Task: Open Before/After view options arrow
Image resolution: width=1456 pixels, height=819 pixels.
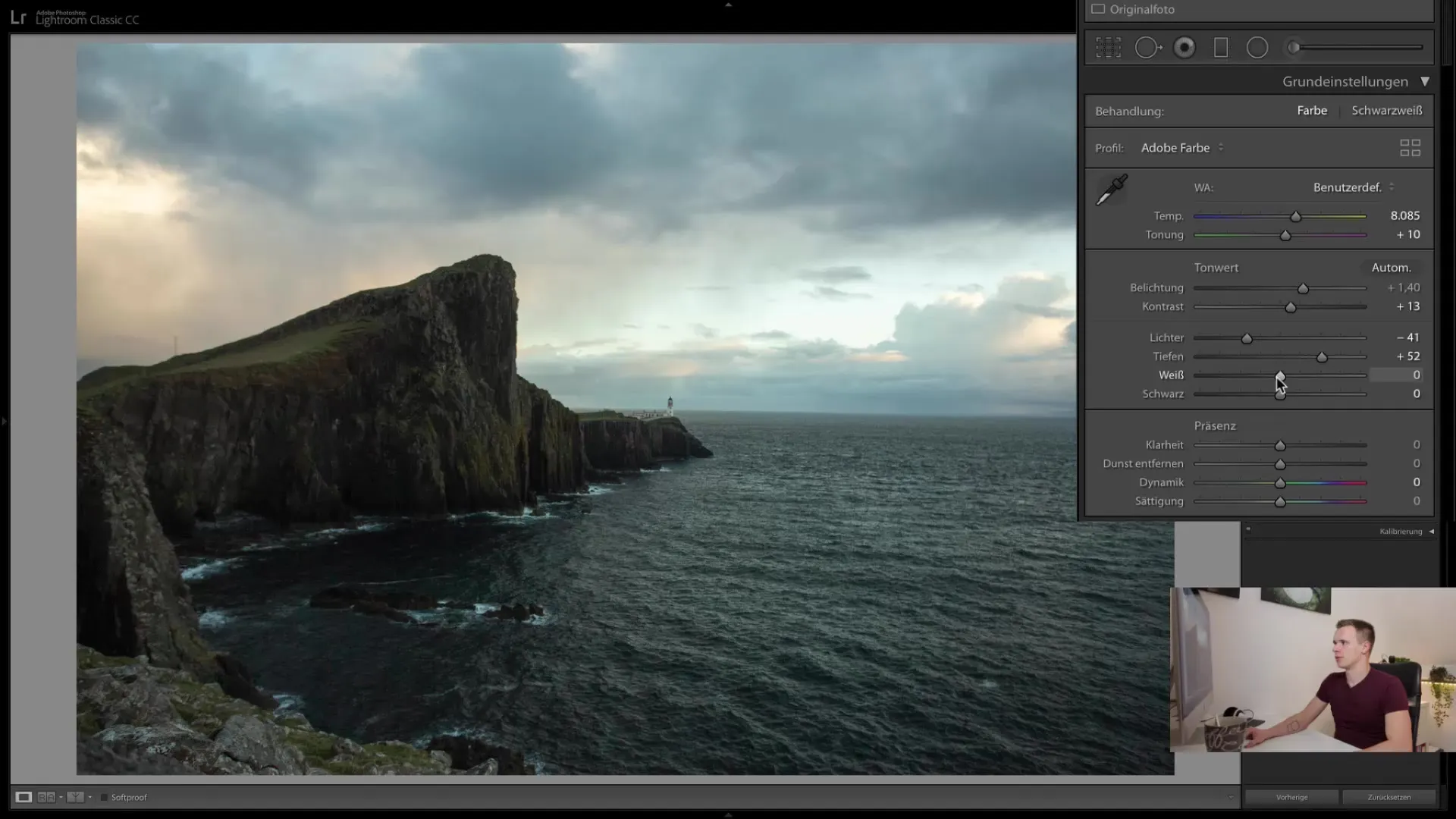Action: [x=89, y=797]
